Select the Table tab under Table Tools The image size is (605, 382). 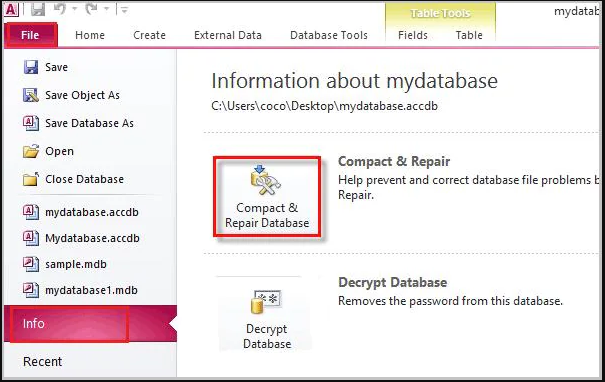pos(469,35)
